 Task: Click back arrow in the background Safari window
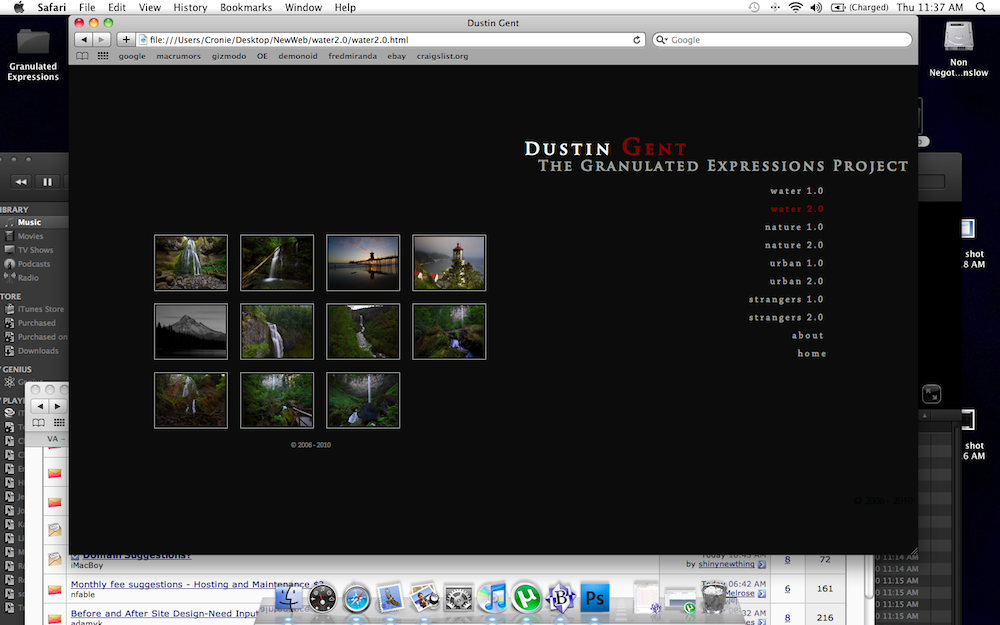pyautogui.click(x=40, y=406)
